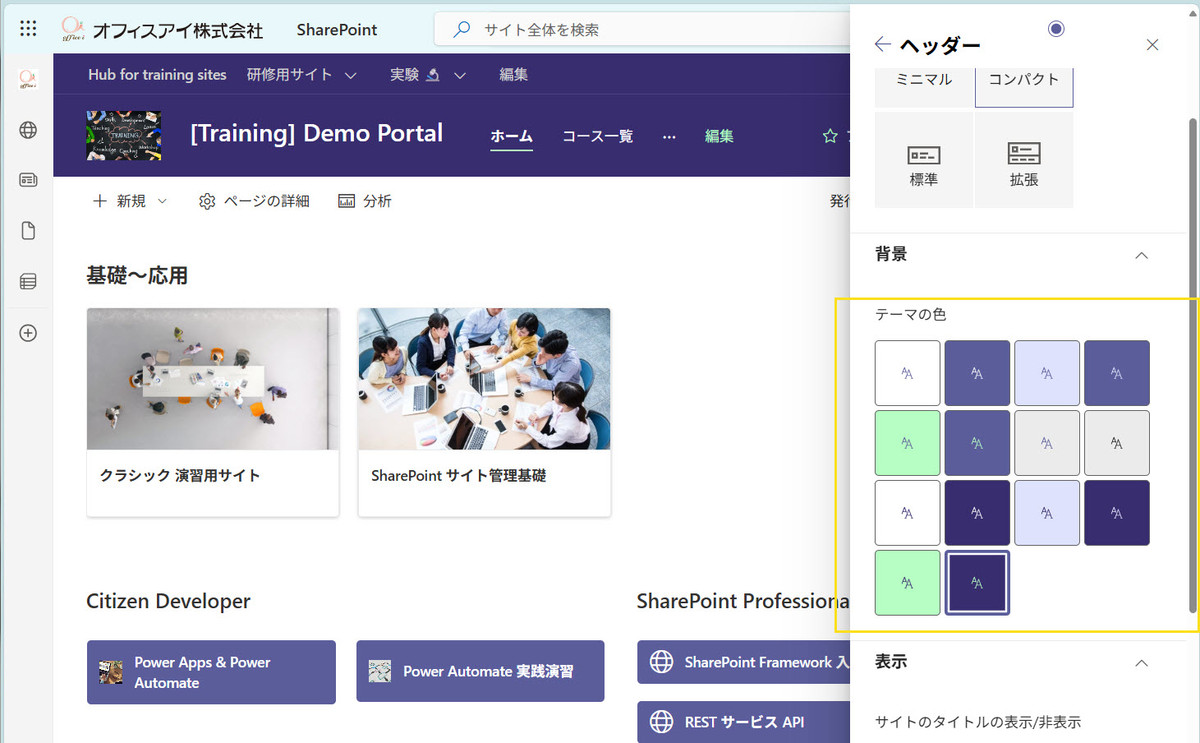Click 編集 in the hub navigation bar

tap(514, 75)
